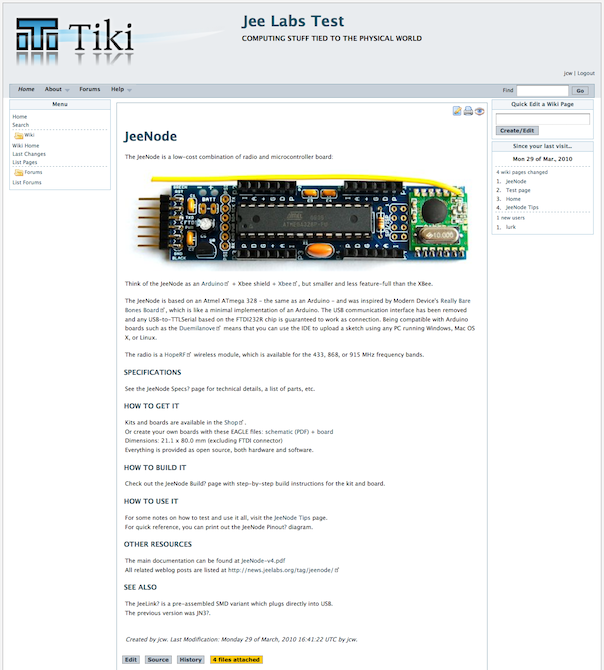Open the JeeLink page link
The height and width of the screenshot is (670, 604).
tap(149, 604)
